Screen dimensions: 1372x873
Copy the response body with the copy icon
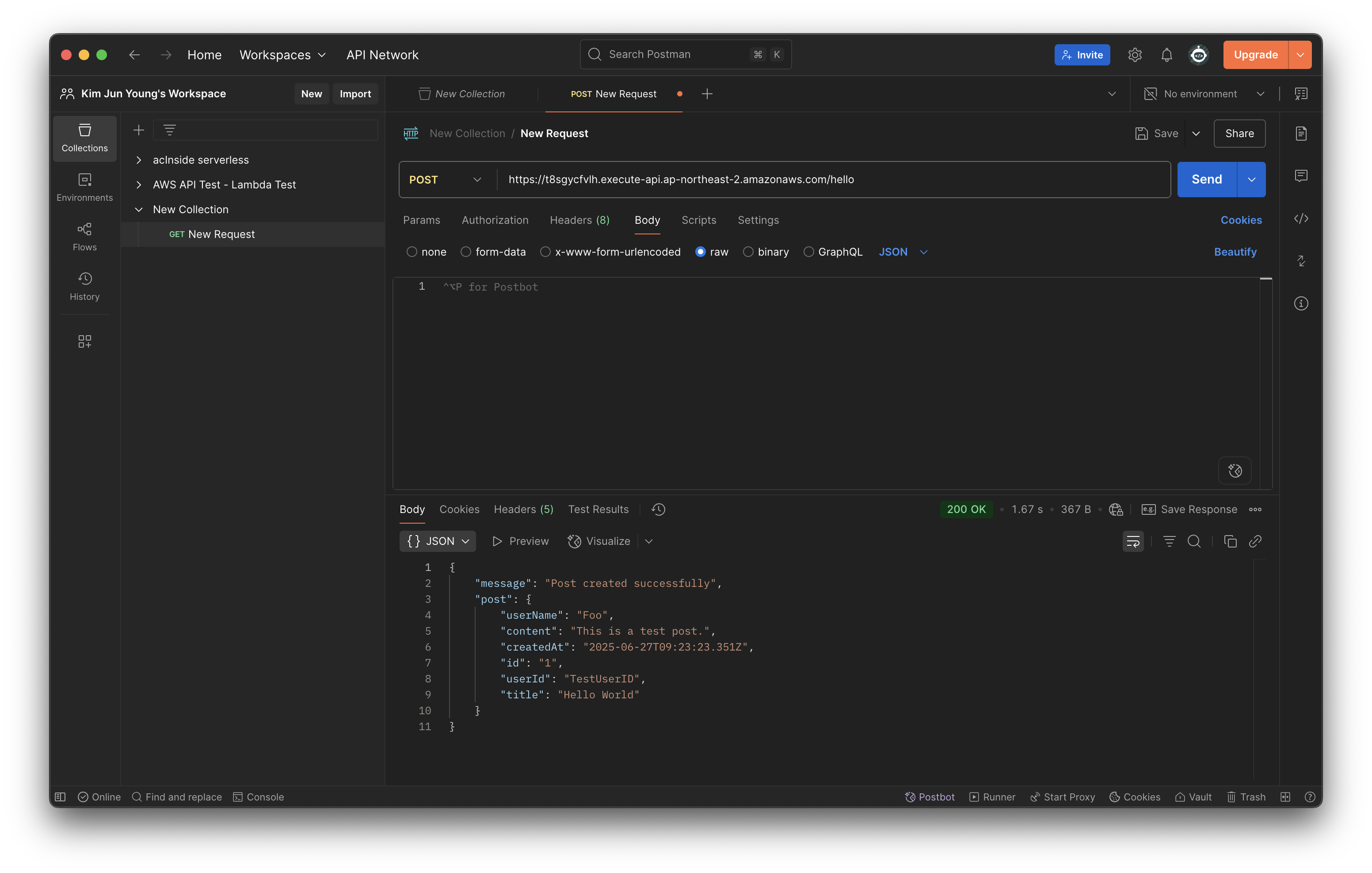[1230, 541]
